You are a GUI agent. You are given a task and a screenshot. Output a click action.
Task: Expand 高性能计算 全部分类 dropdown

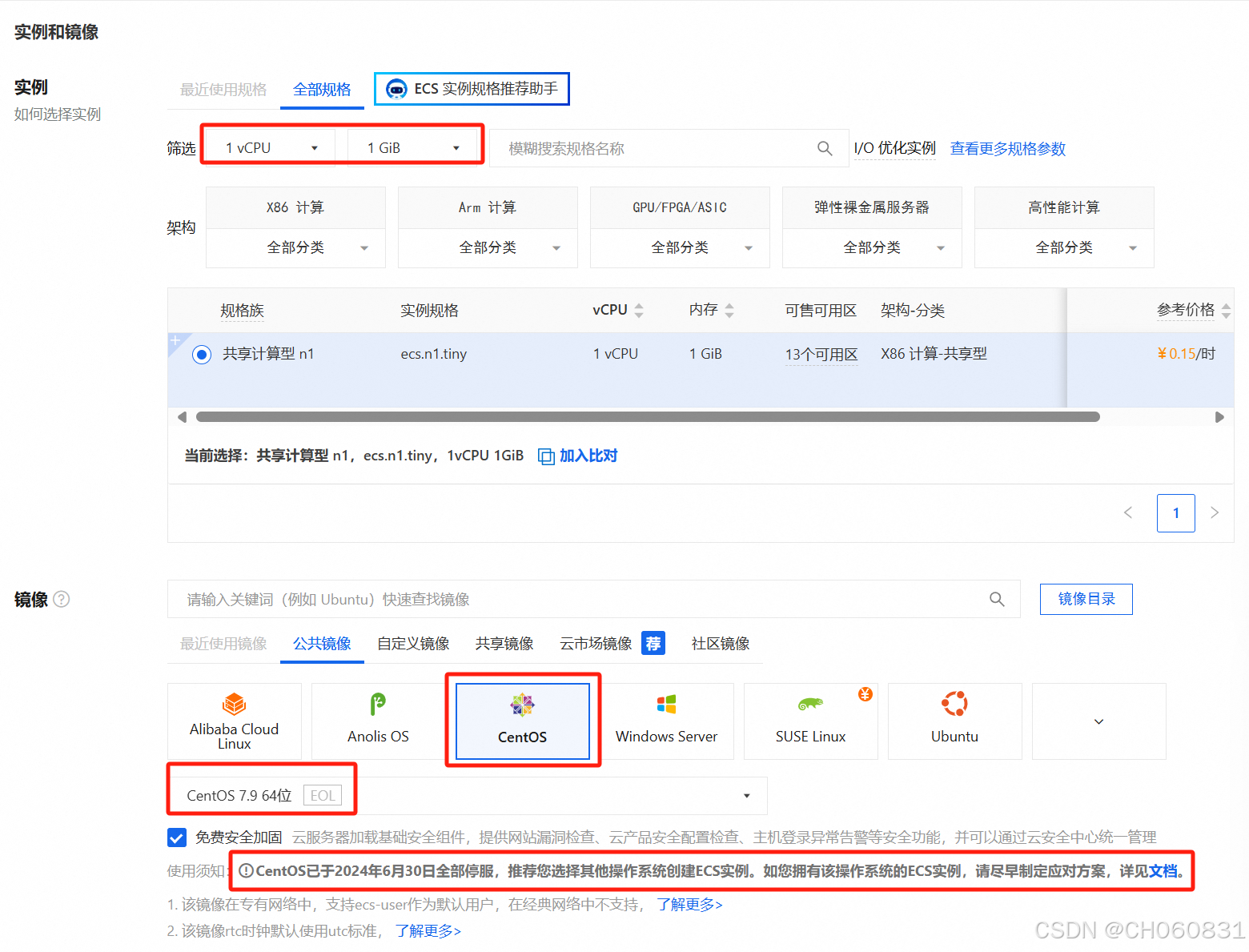tap(1064, 248)
